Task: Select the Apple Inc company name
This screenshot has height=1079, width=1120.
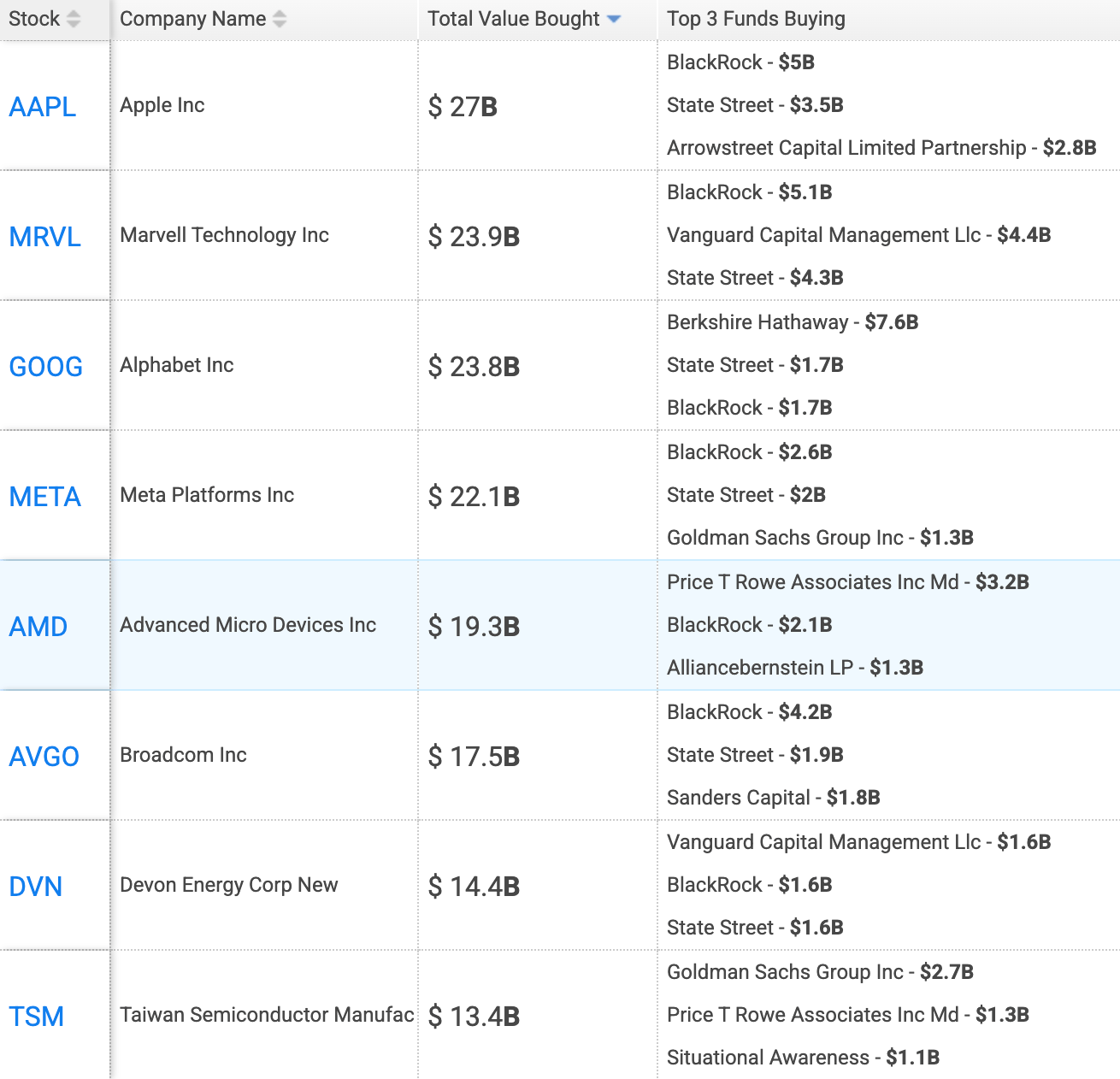Action: [x=162, y=105]
